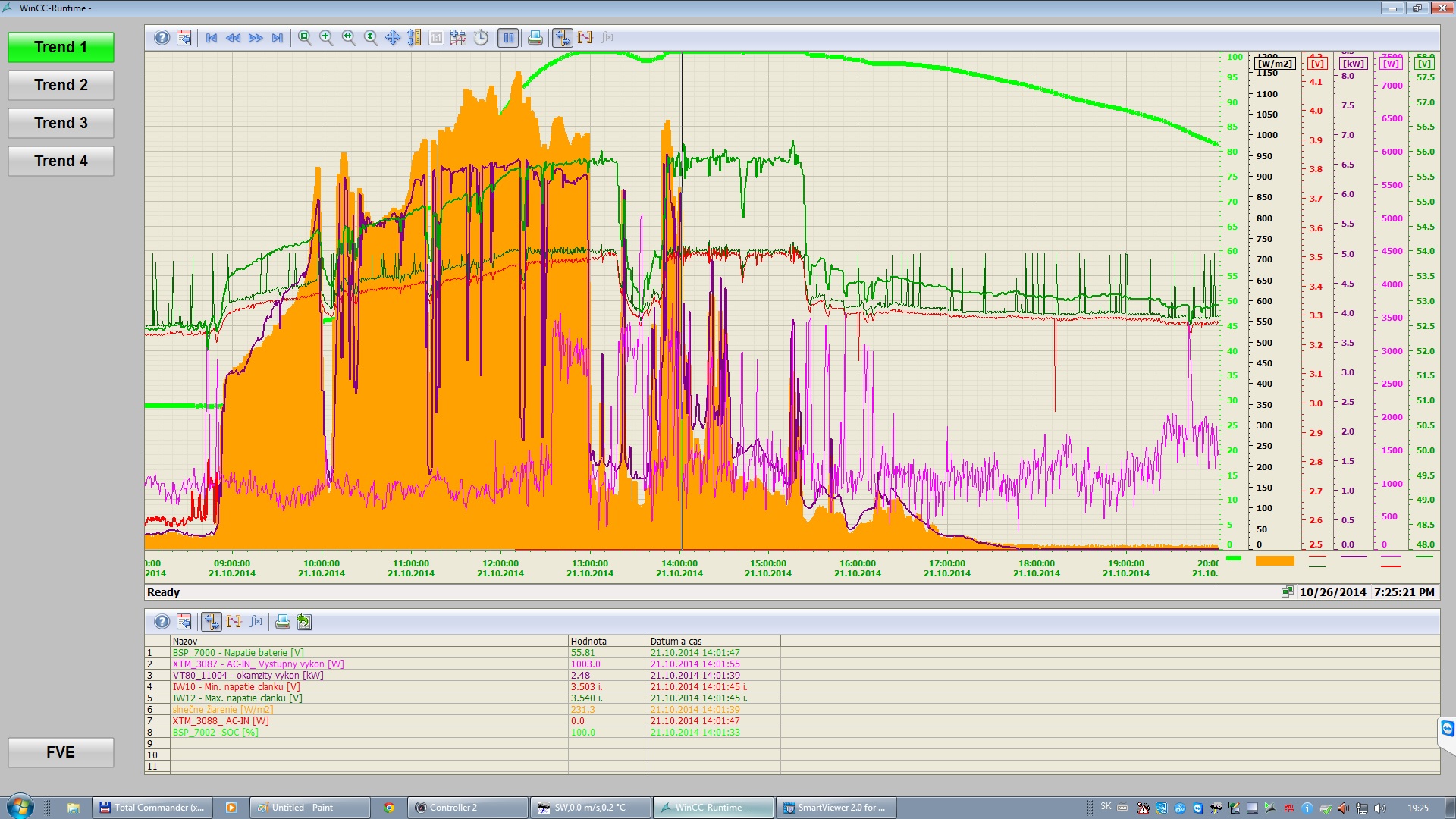Click the TeamViewer tray icon

click(x=1198, y=808)
